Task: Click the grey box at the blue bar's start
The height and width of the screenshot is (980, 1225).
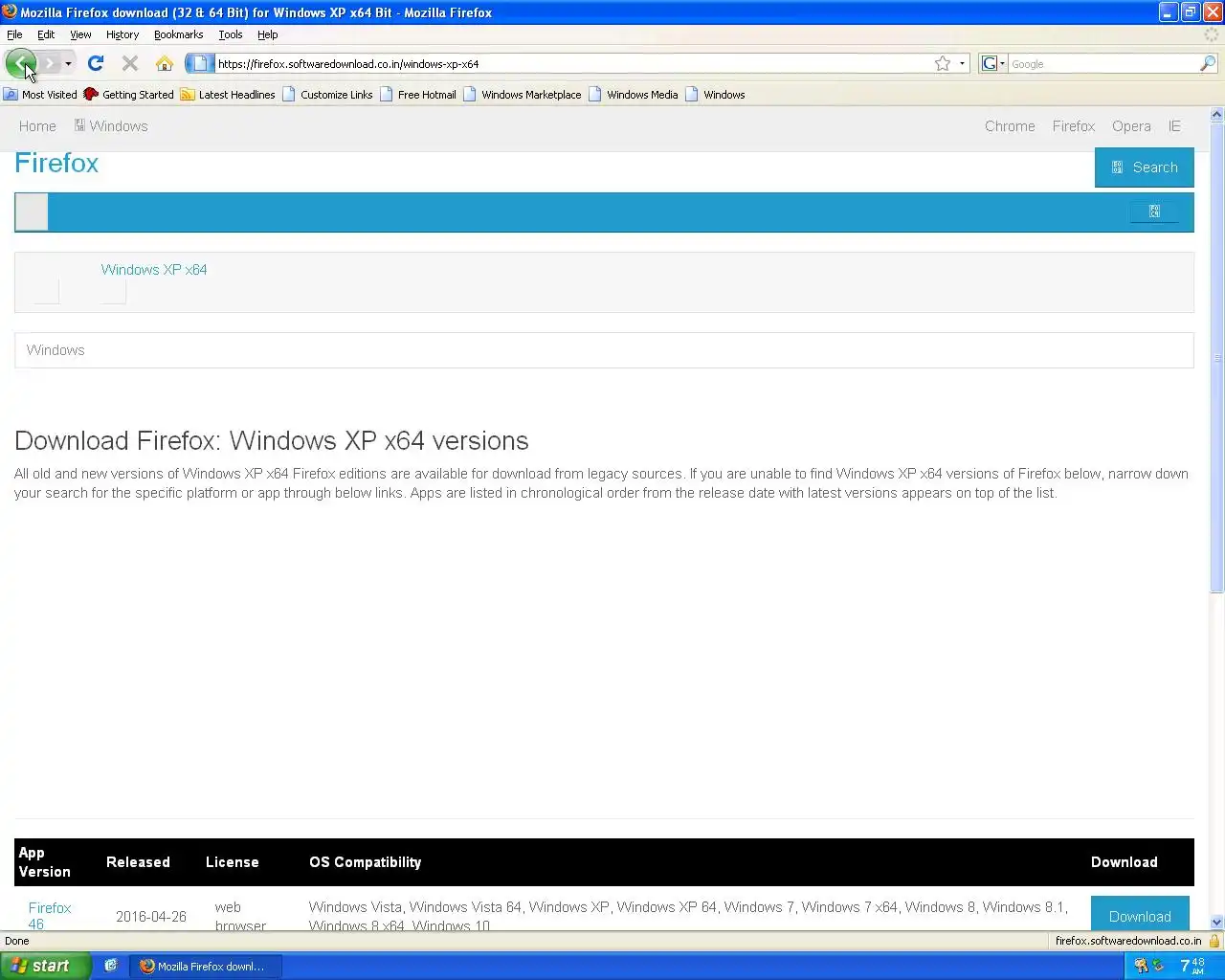Action: pyautogui.click(x=32, y=212)
